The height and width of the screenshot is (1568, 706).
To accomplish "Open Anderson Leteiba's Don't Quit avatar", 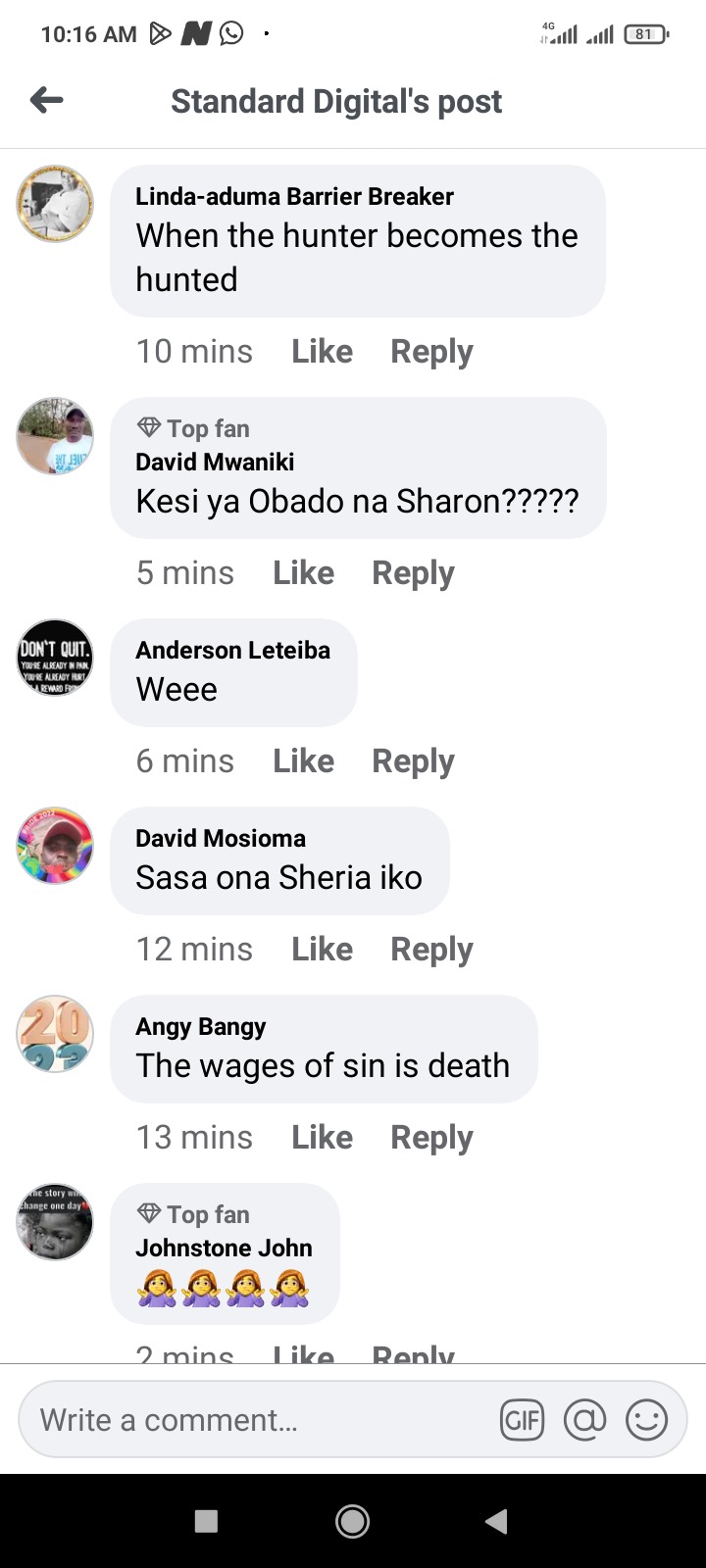I will tap(55, 658).
